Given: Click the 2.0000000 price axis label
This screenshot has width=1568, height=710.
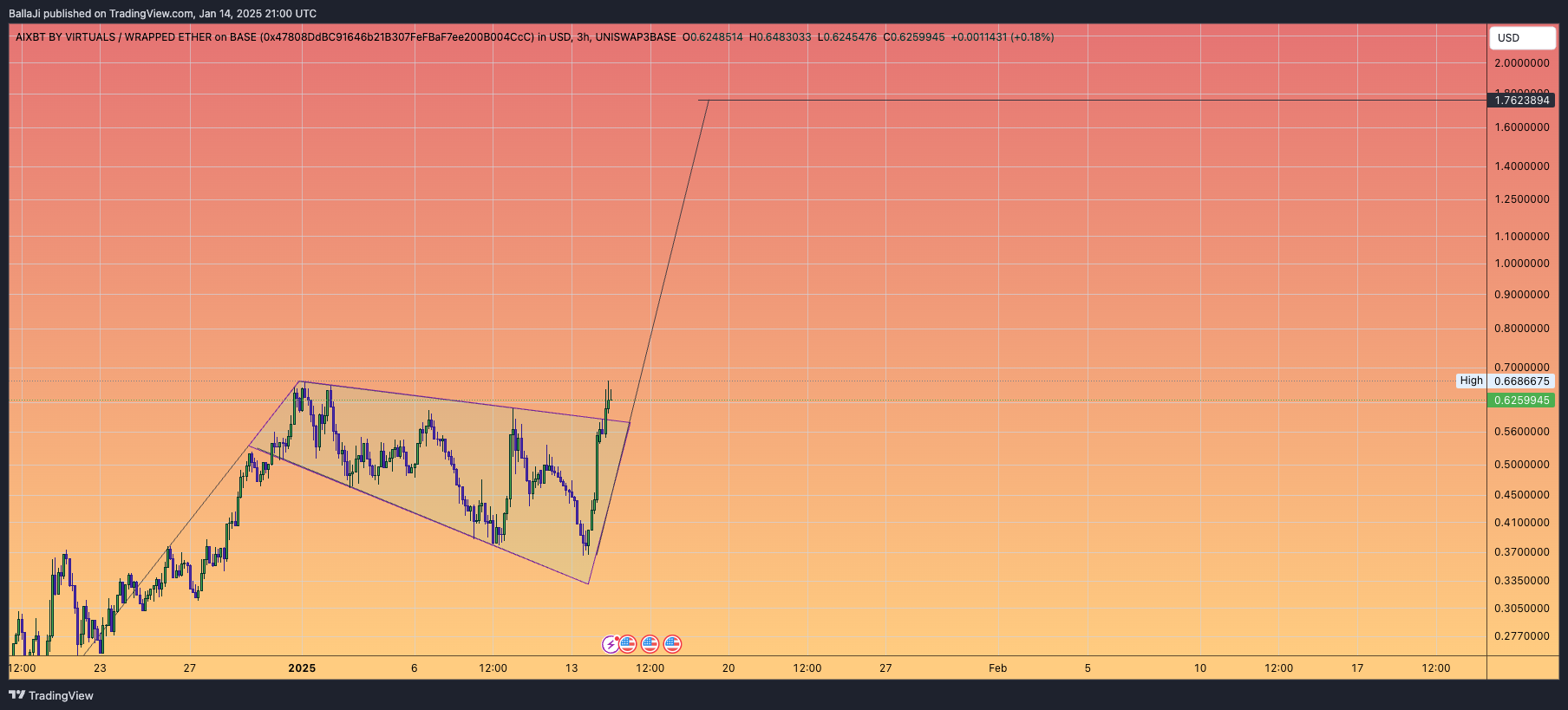Looking at the screenshot, I should (x=1521, y=63).
